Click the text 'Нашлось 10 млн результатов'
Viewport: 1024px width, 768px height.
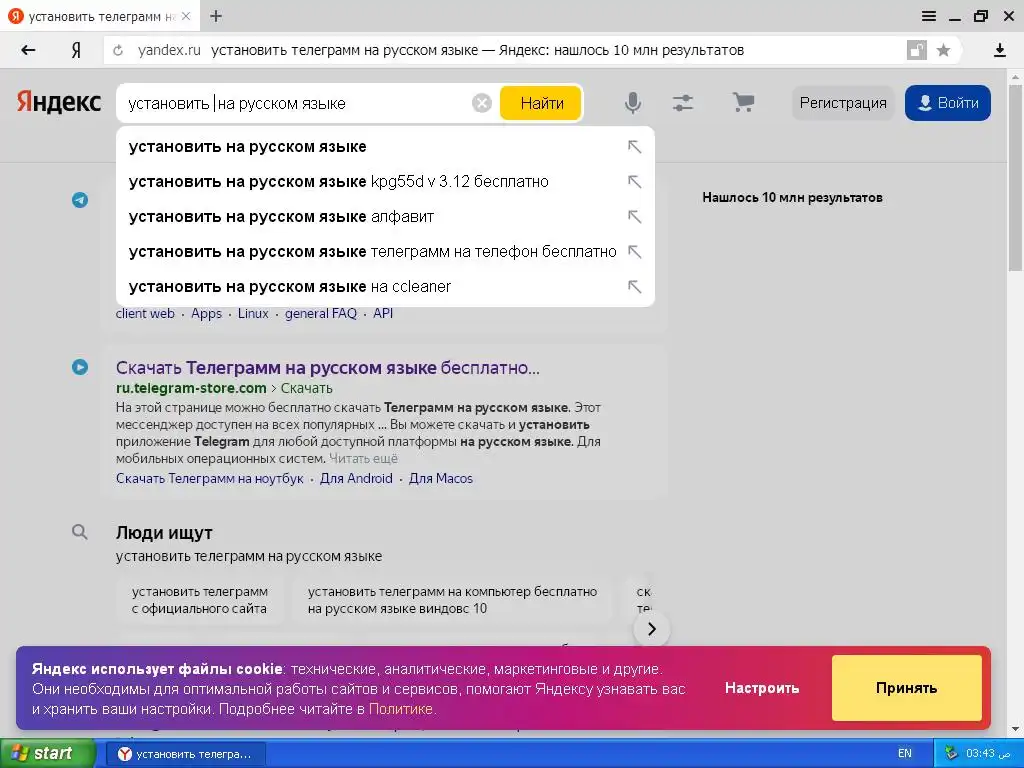[x=792, y=197]
